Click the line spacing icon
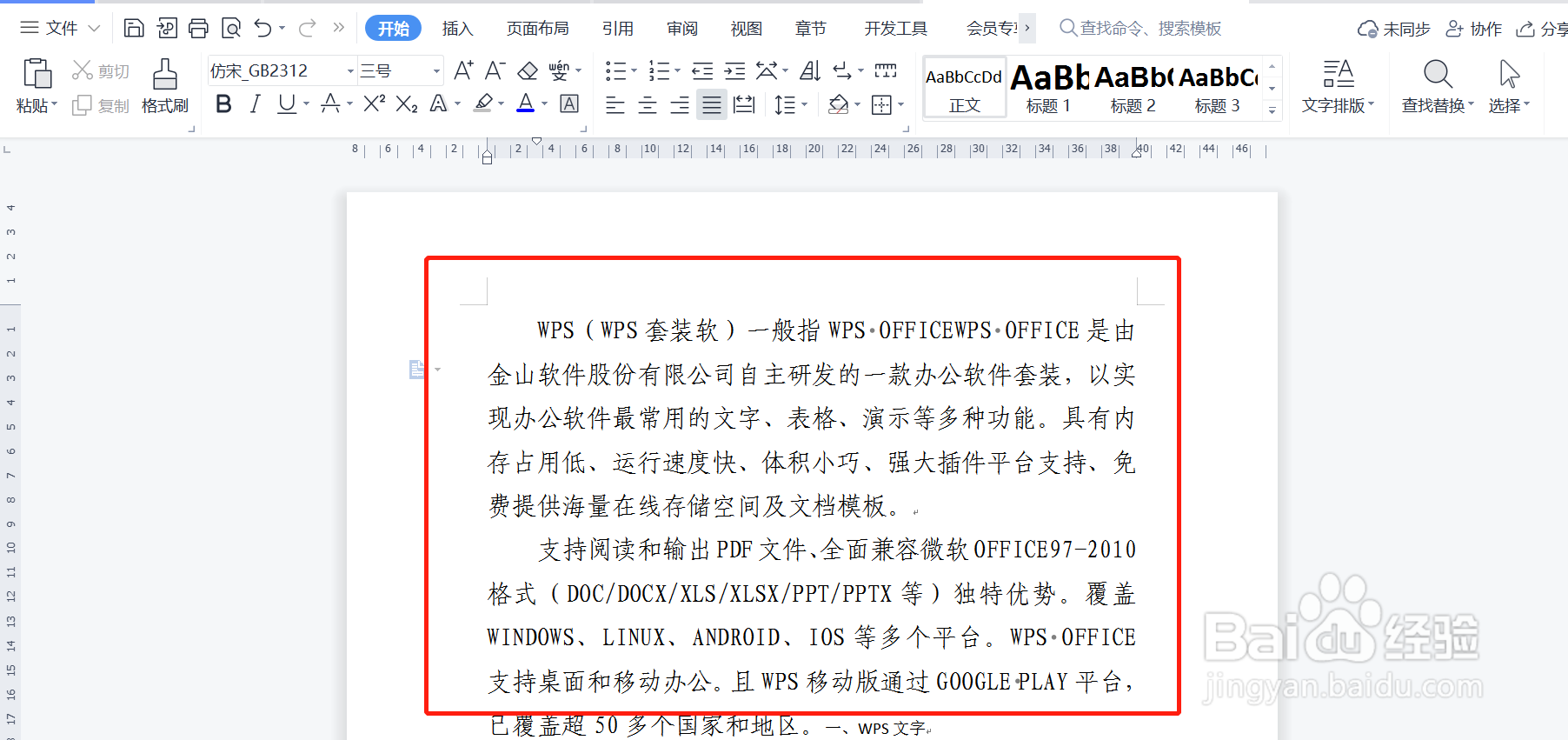The width and height of the screenshot is (1568, 740). 785,105
